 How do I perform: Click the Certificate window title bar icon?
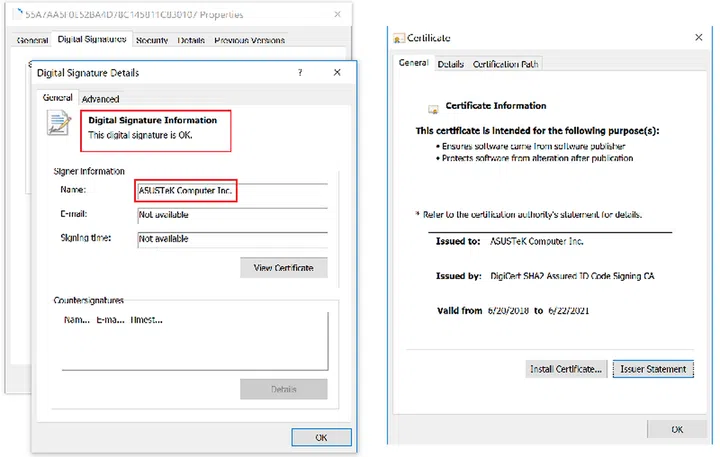[399, 38]
